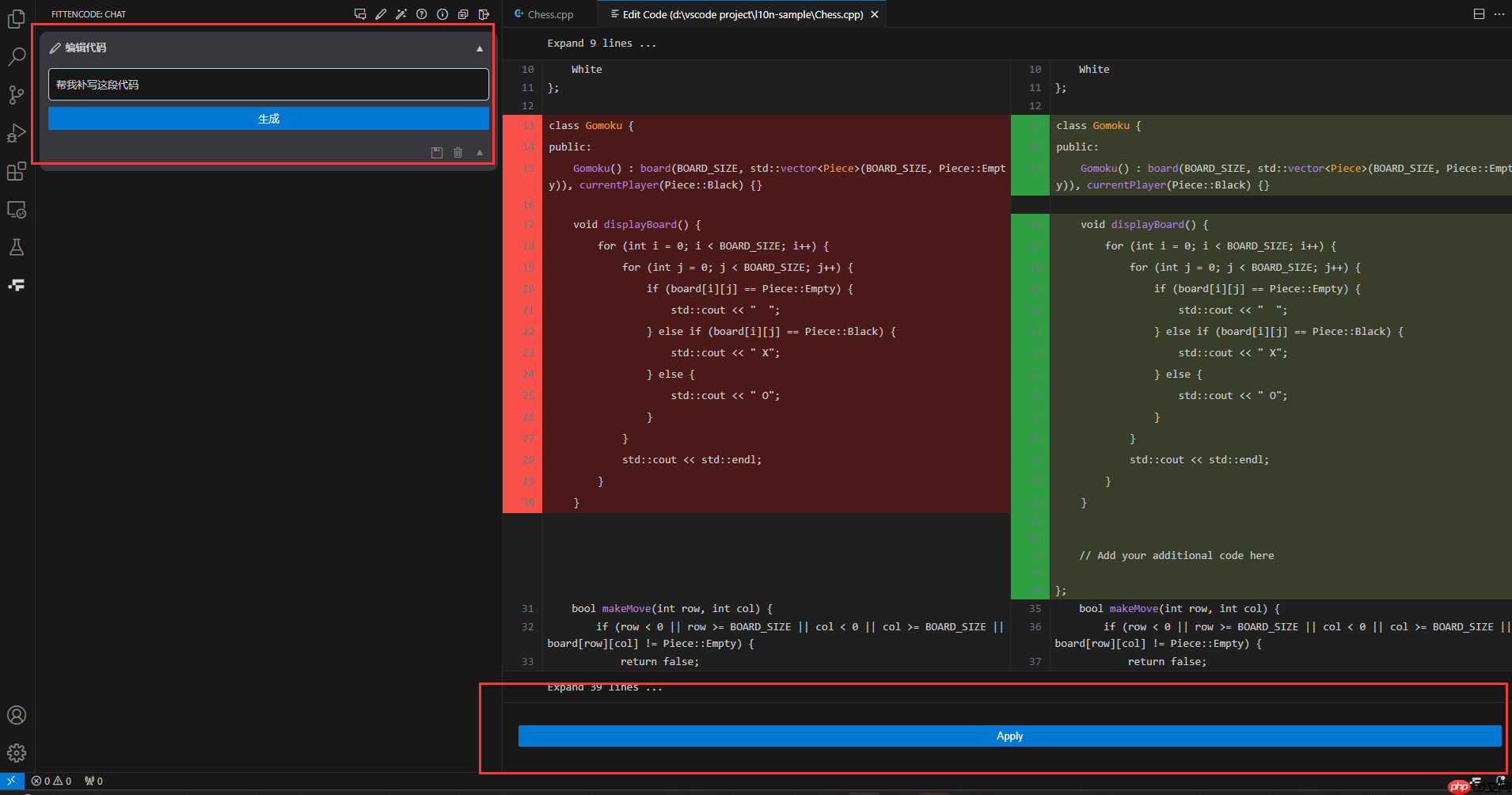
Task: Open the Source Control panel
Action: pyautogui.click(x=16, y=94)
